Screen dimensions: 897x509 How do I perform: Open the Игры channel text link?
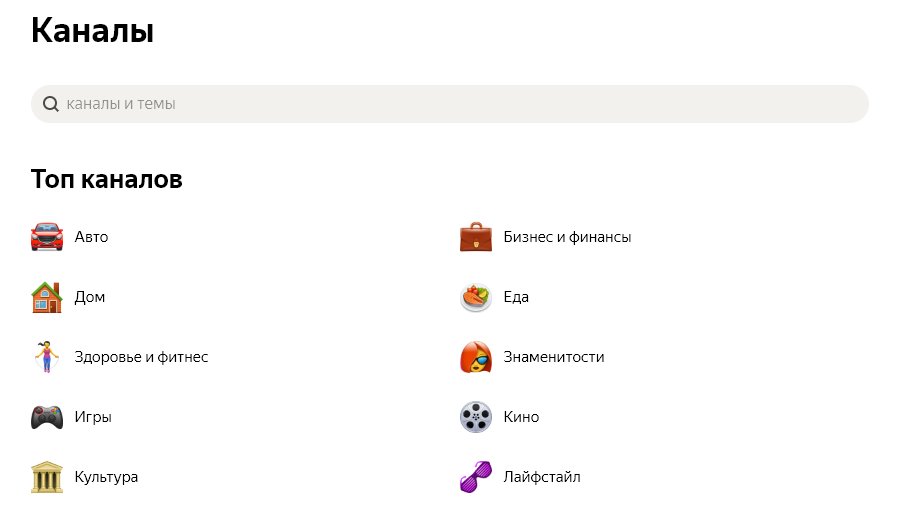(x=93, y=417)
